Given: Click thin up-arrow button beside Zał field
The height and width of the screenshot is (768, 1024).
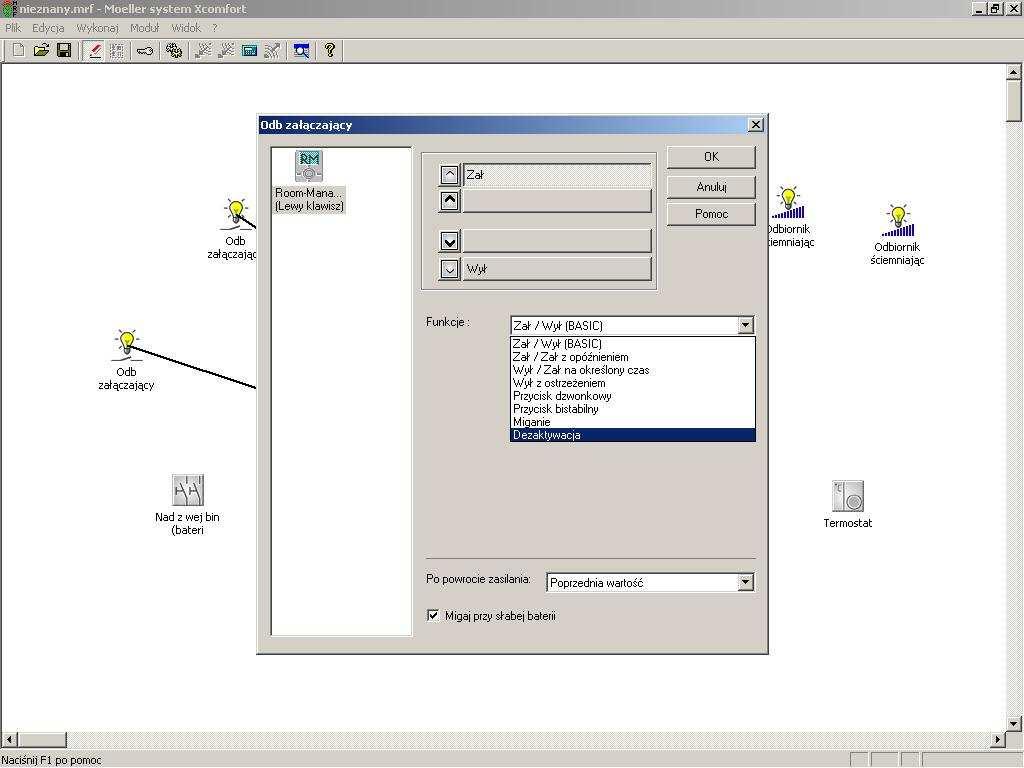Looking at the screenshot, I should point(449,175).
